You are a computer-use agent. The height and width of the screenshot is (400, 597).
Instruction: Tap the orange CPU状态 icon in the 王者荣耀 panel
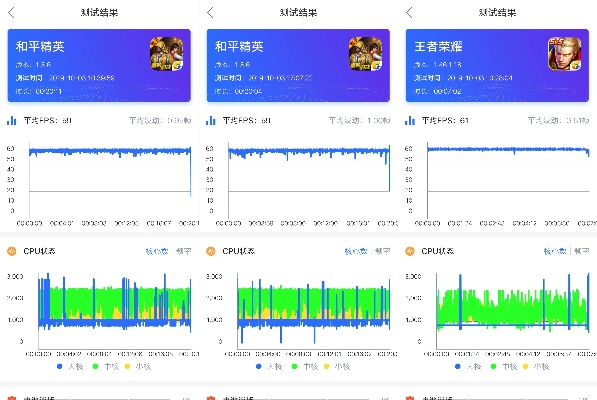tap(410, 251)
